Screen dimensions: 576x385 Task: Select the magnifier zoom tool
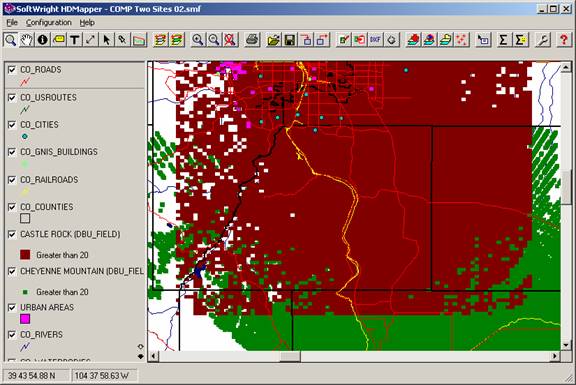[x=11, y=40]
